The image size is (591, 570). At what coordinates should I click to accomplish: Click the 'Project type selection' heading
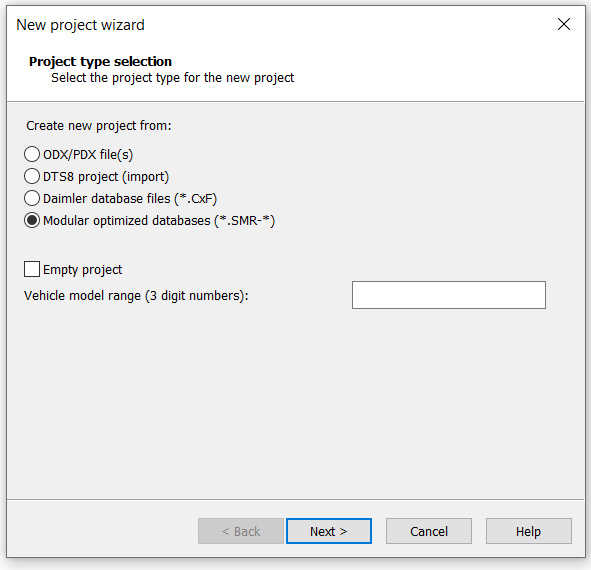click(x=100, y=61)
